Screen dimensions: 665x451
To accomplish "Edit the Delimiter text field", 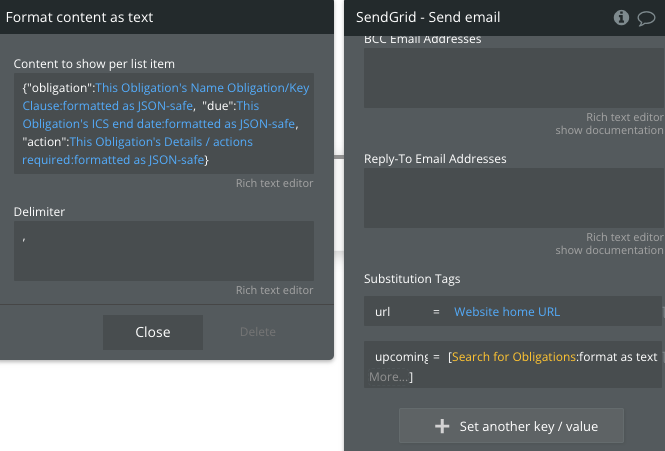I will [x=164, y=250].
